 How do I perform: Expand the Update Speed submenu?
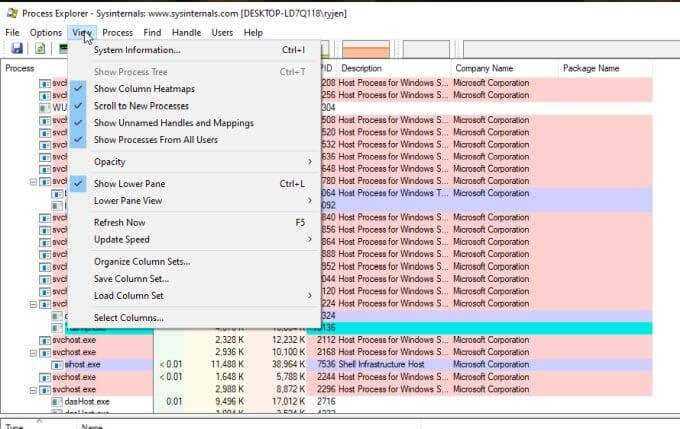click(193, 239)
